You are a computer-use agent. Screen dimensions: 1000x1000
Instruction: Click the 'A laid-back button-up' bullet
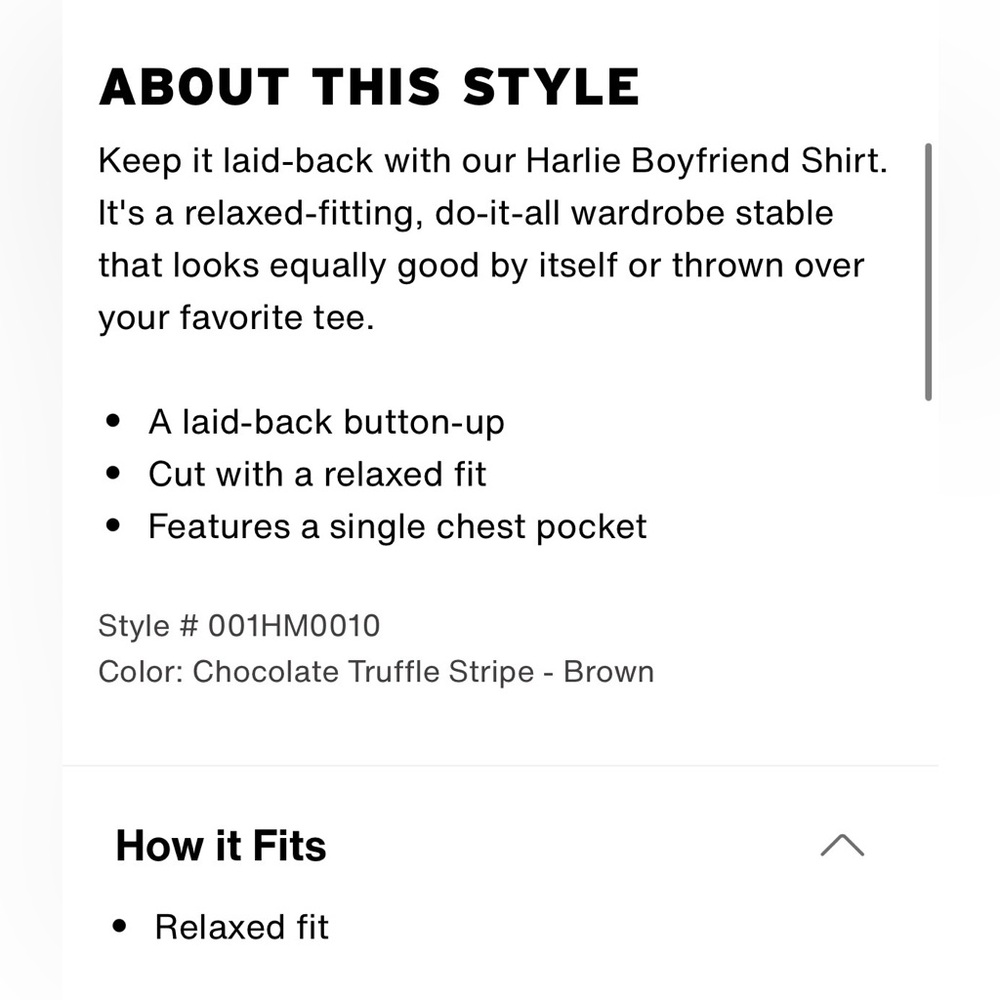pyautogui.click(x=327, y=422)
